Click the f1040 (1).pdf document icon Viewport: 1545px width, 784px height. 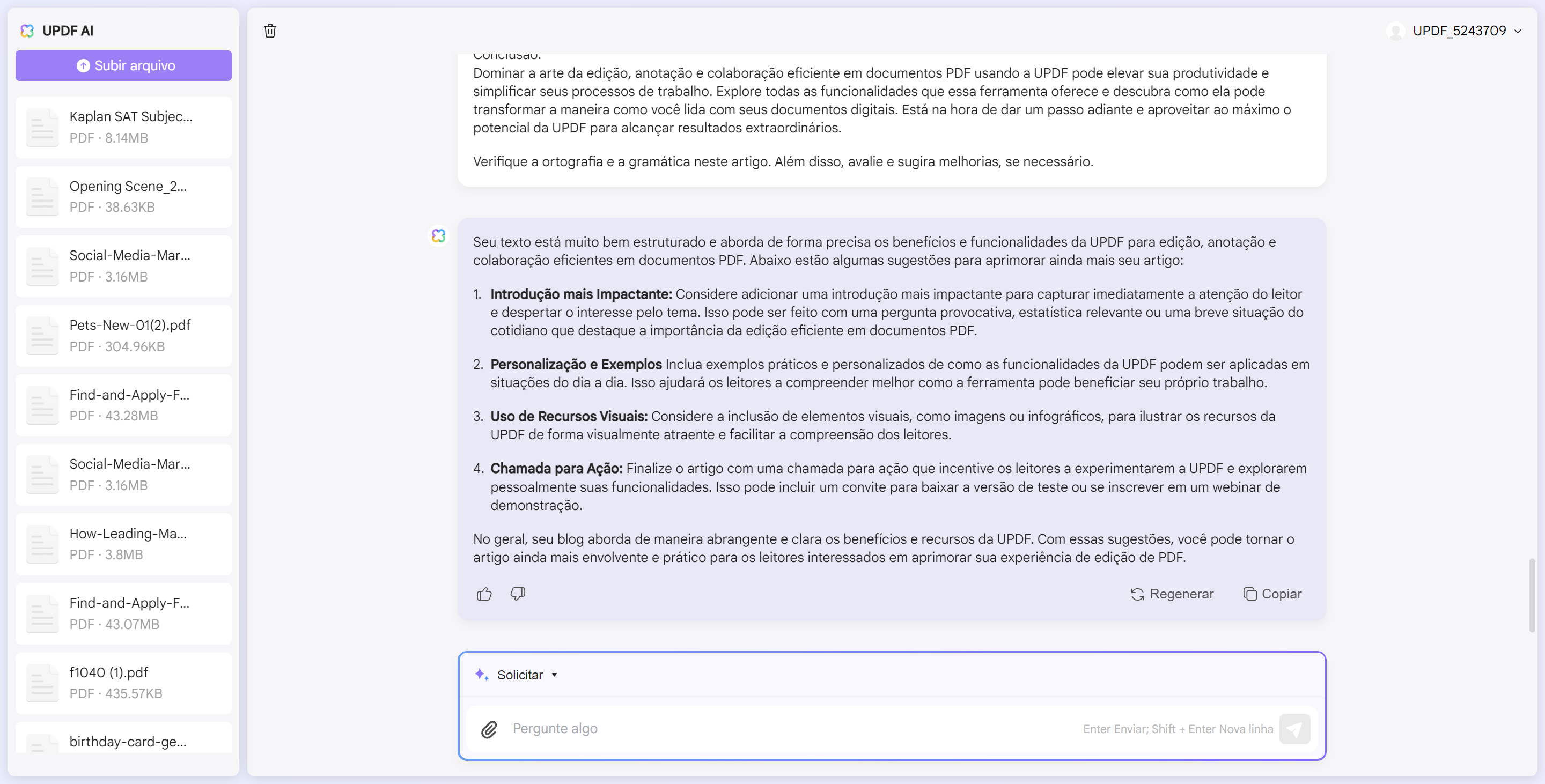42,683
